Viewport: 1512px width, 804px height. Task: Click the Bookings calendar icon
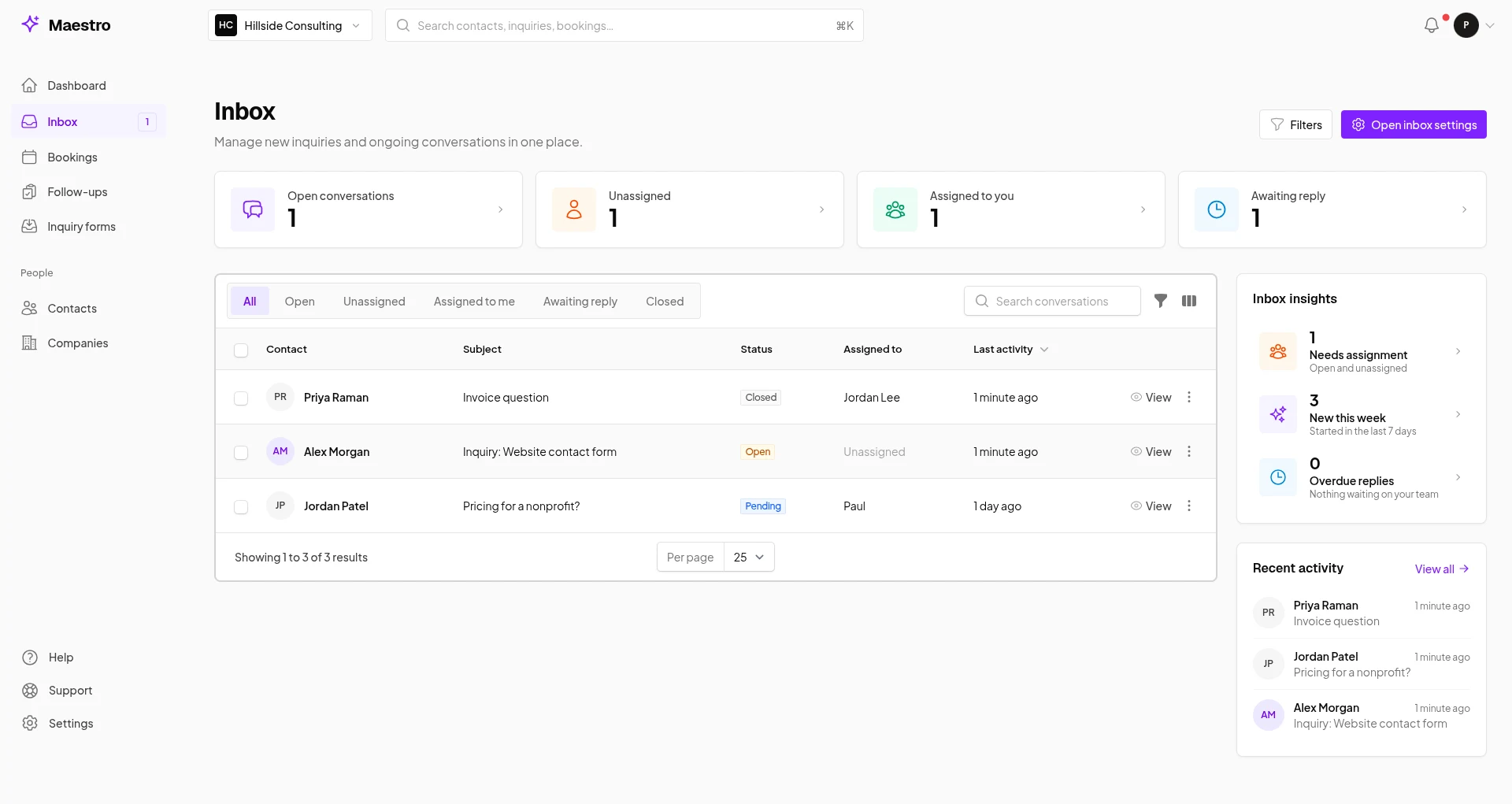point(30,157)
